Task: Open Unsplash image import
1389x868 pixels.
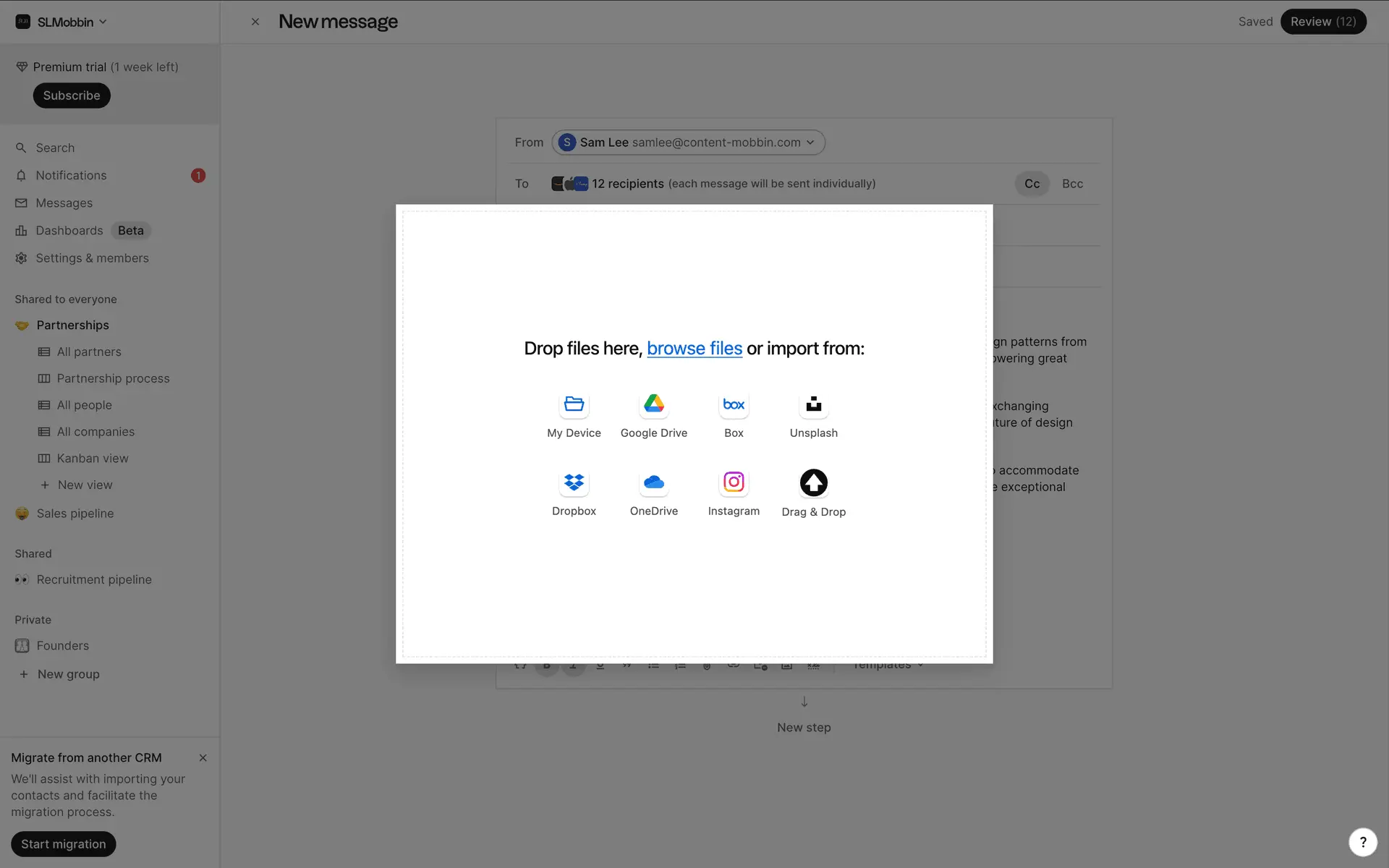Action: 813,404
